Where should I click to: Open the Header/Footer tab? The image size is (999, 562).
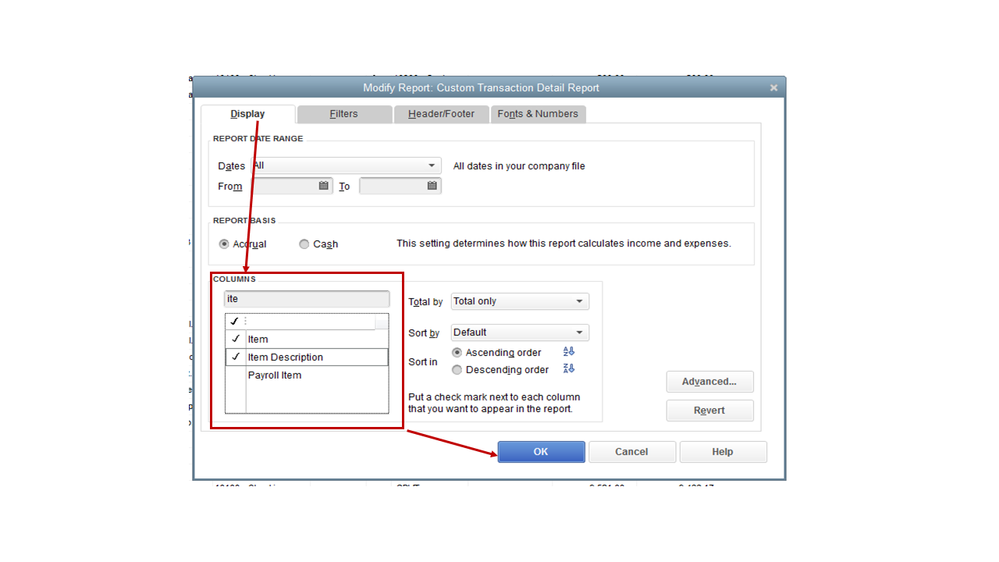(x=441, y=114)
